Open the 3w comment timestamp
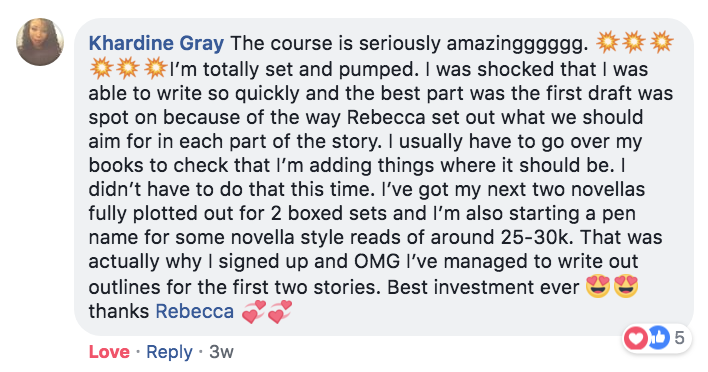 point(221,352)
